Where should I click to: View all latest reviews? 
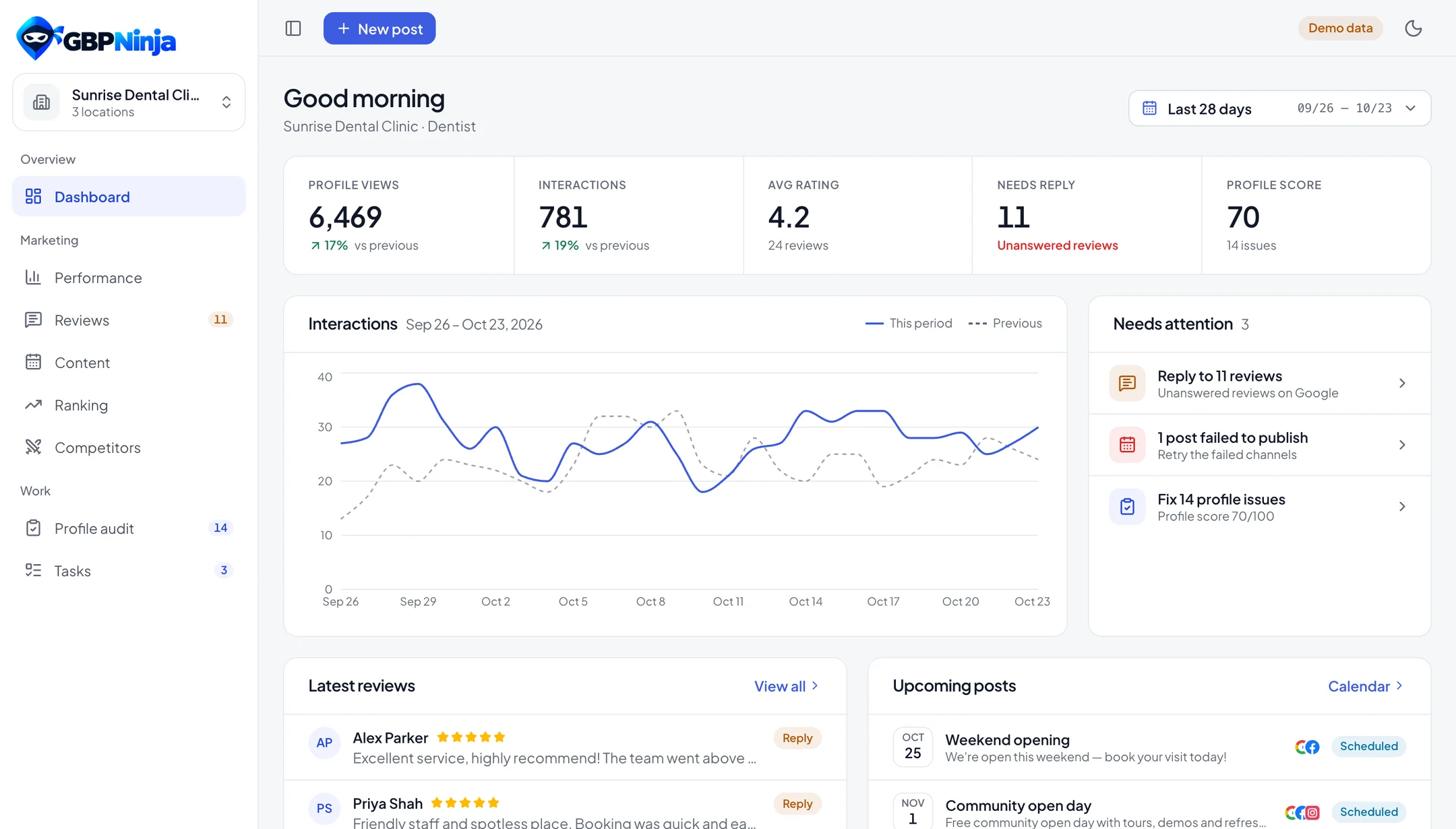coord(787,686)
